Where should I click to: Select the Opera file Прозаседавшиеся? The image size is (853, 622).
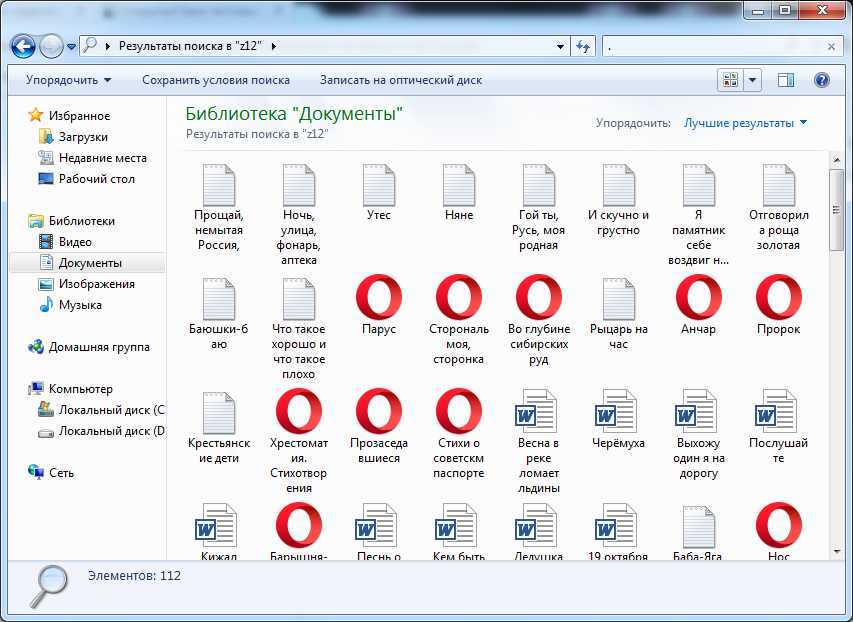379,427
